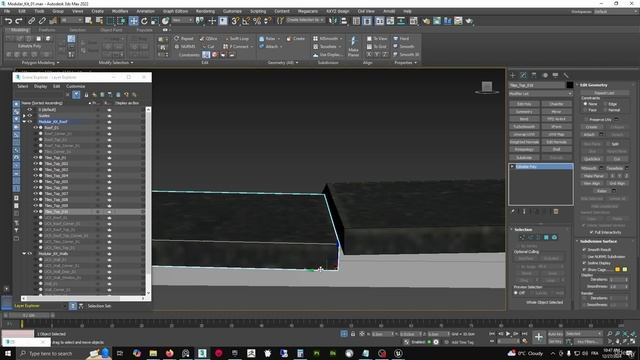Viewport: 640px width, 360px height.
Task: Toggle visibility eye of Tiles_Top_01
Action: pyautogui.click(x=36, y=158)
